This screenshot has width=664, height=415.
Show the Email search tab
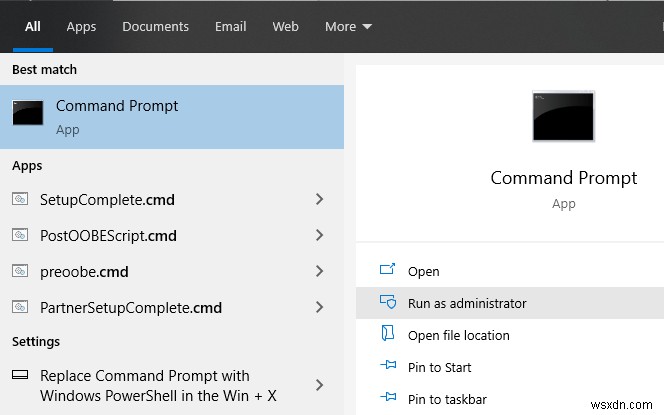[x=230, y=27]
